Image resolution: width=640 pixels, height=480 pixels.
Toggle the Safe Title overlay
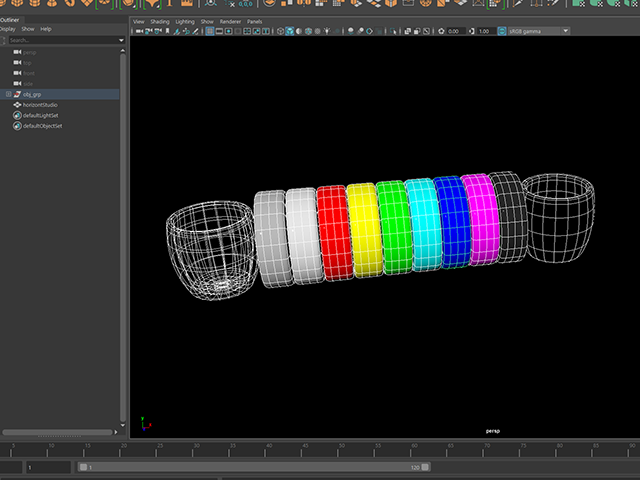[x=266, y=31]
